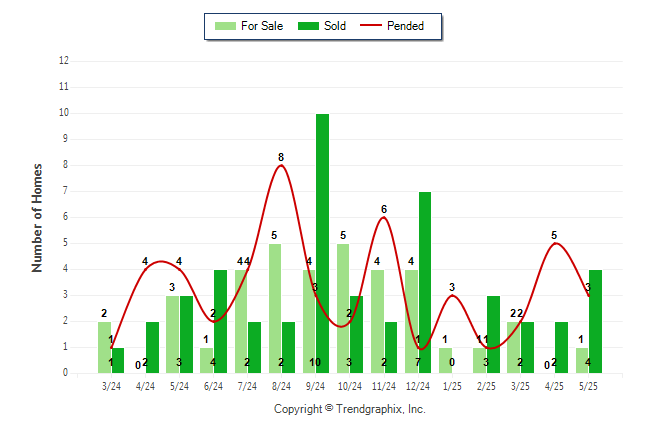This screenshot has height=434, width=646.
Task: Click the For Sale bar for 11/24
Action: point(377,321)
